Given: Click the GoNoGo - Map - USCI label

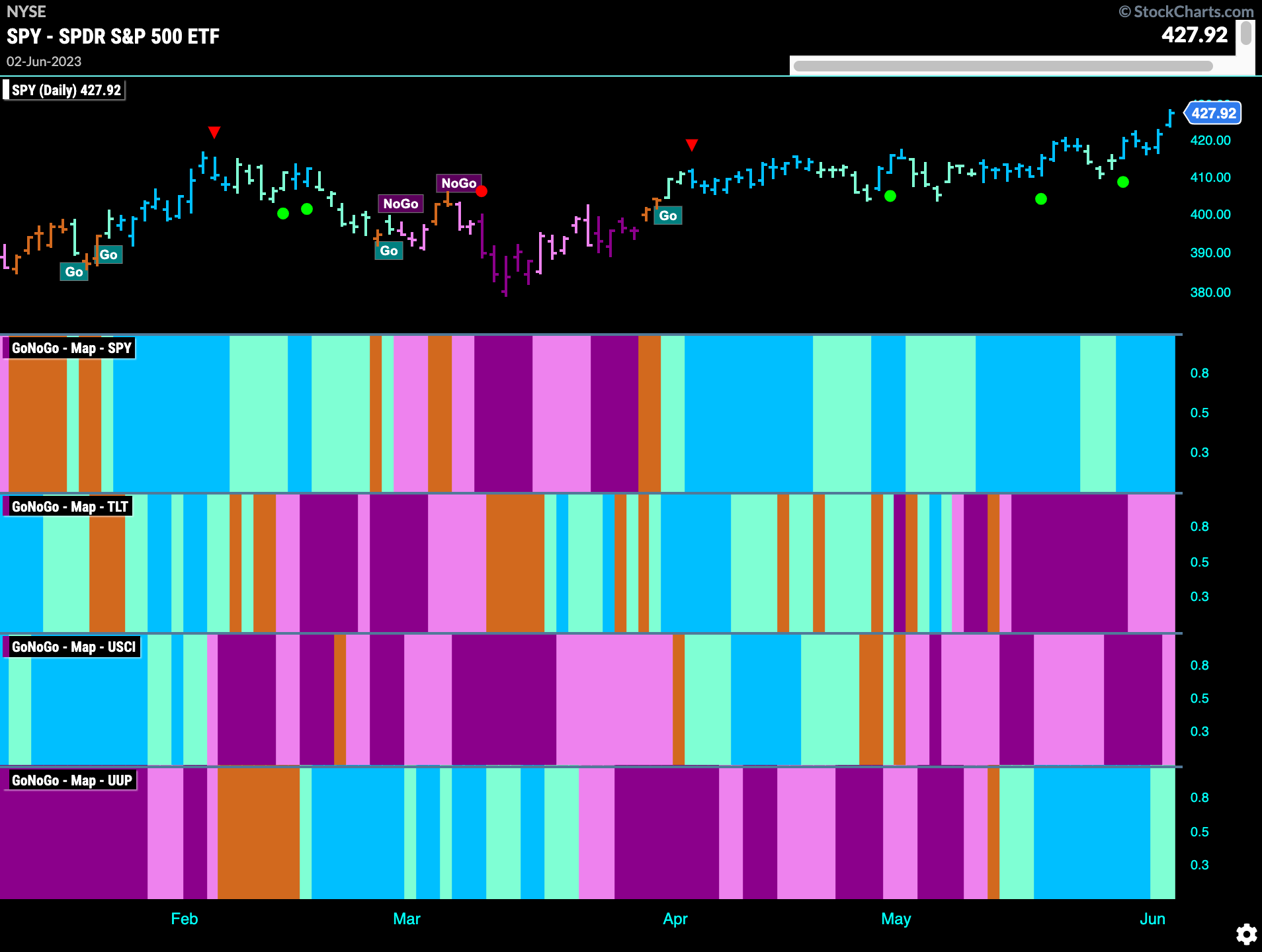Looking at the screenshot, I should (73, 647).
